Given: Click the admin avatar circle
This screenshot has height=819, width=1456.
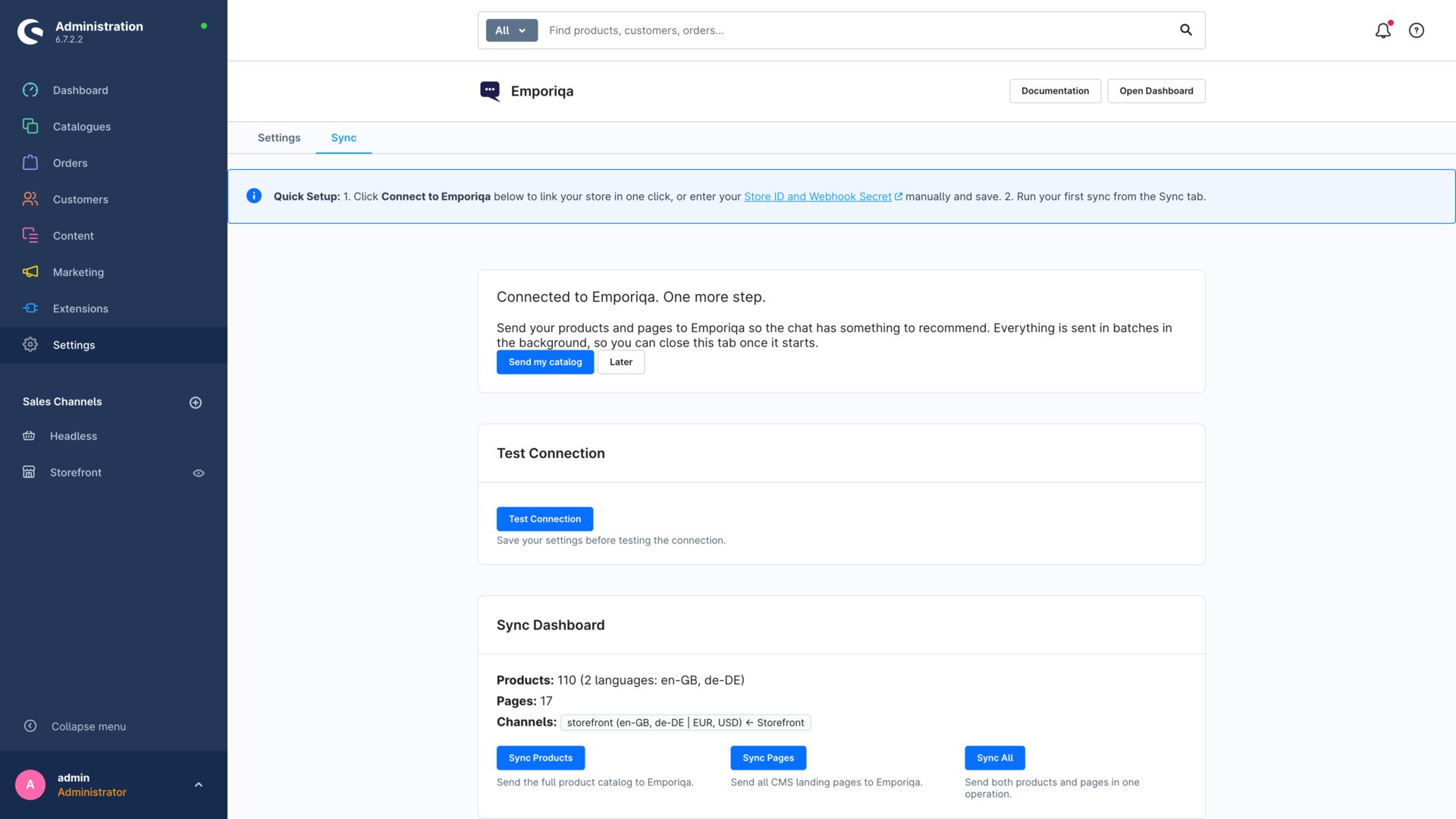Looking at the screenshot, I should (30, 785).
